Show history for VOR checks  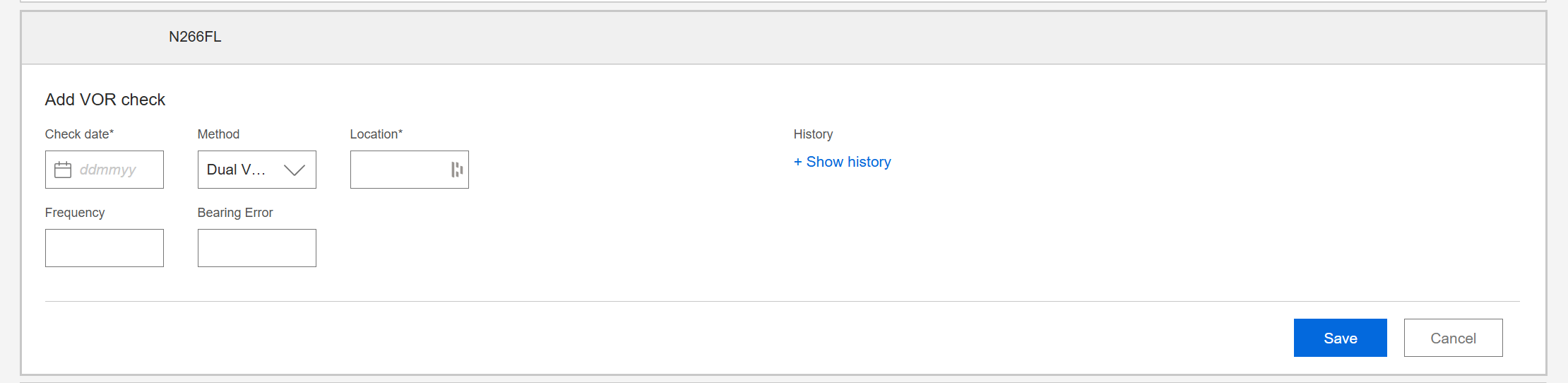848,162
